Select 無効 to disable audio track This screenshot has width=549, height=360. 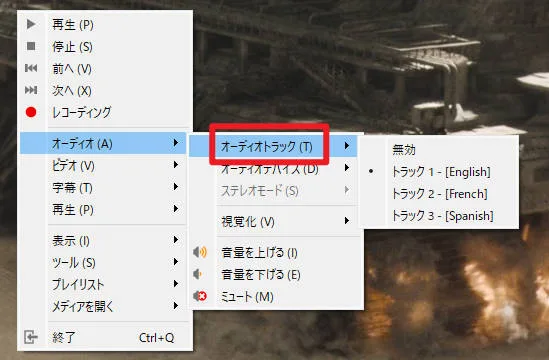click(439, 150)
